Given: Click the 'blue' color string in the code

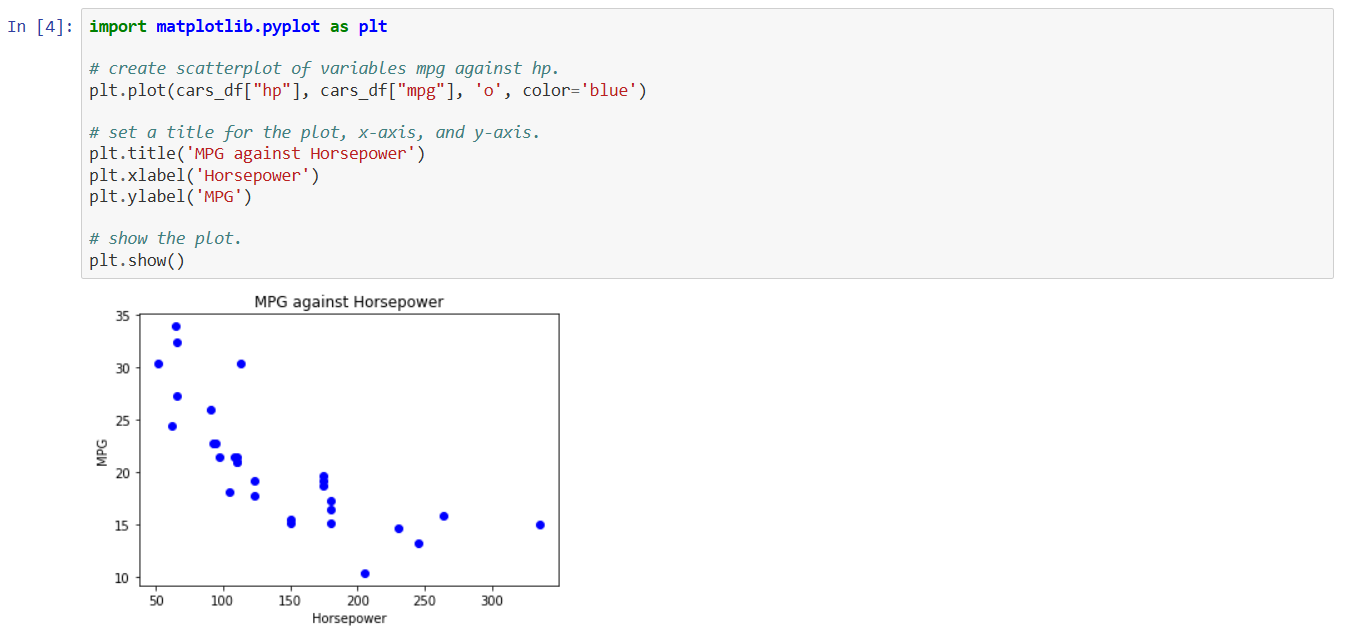Looking at the screenshot, I should click(x=609, y=91).
